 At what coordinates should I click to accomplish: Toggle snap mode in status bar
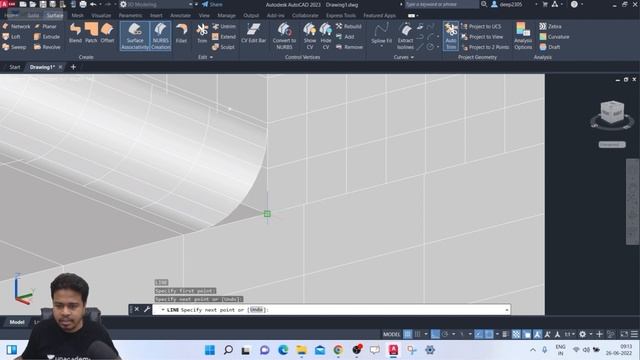pyautogui.click(x=417, y=334)
